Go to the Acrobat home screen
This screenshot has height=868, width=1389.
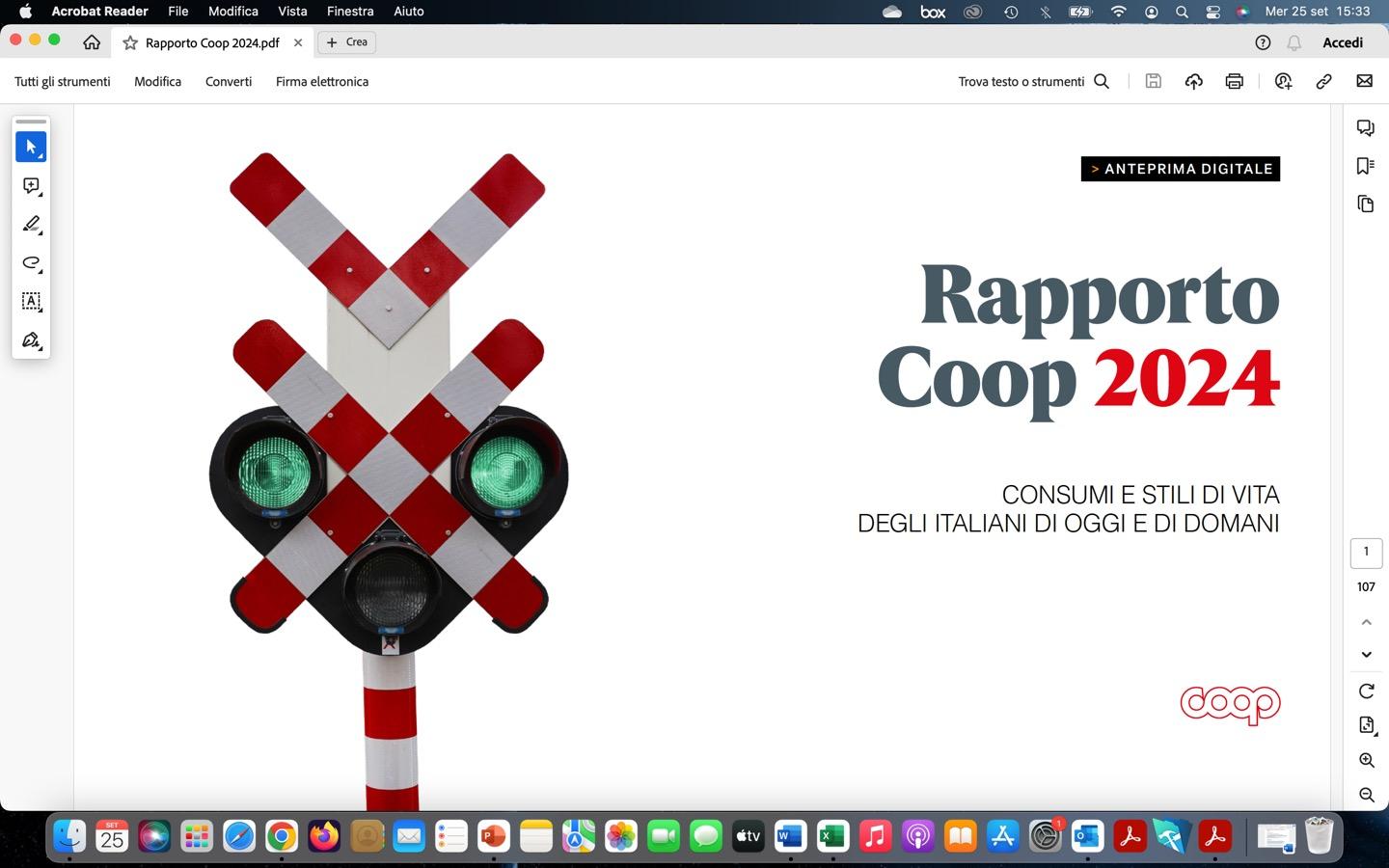tap(92, 42)
